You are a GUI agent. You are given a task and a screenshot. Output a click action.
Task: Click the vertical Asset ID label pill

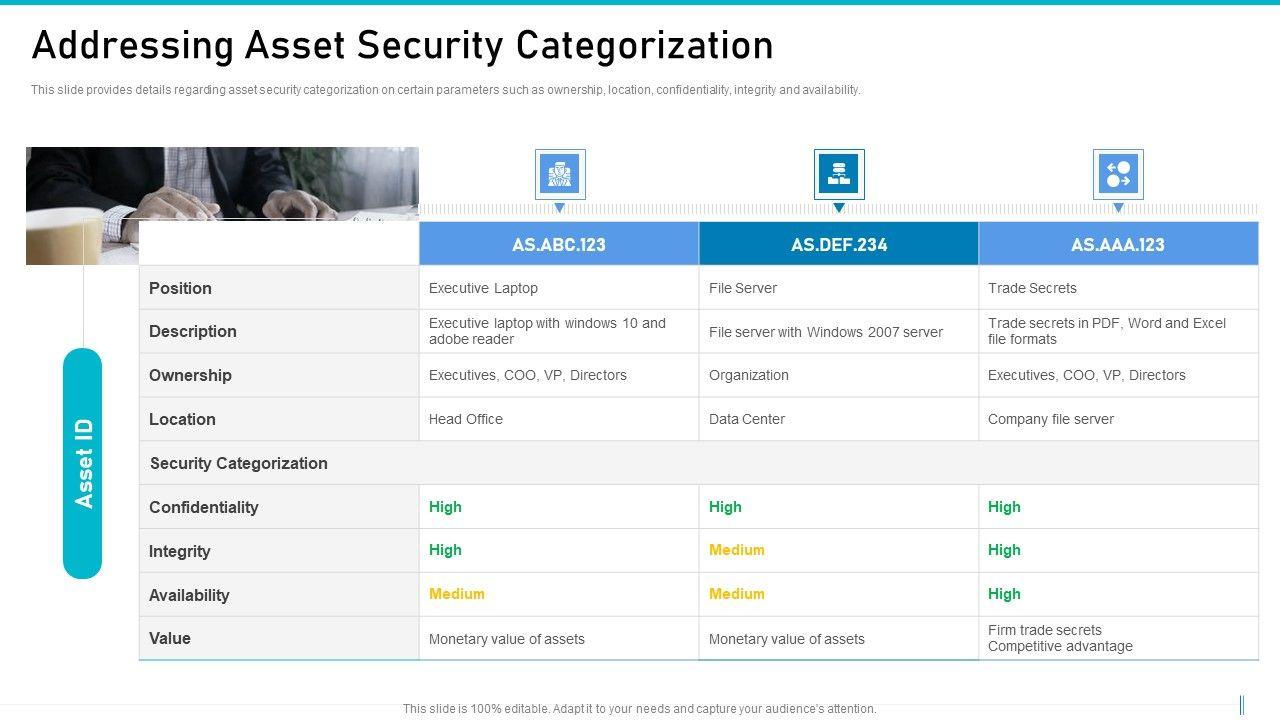coord(83,463)
